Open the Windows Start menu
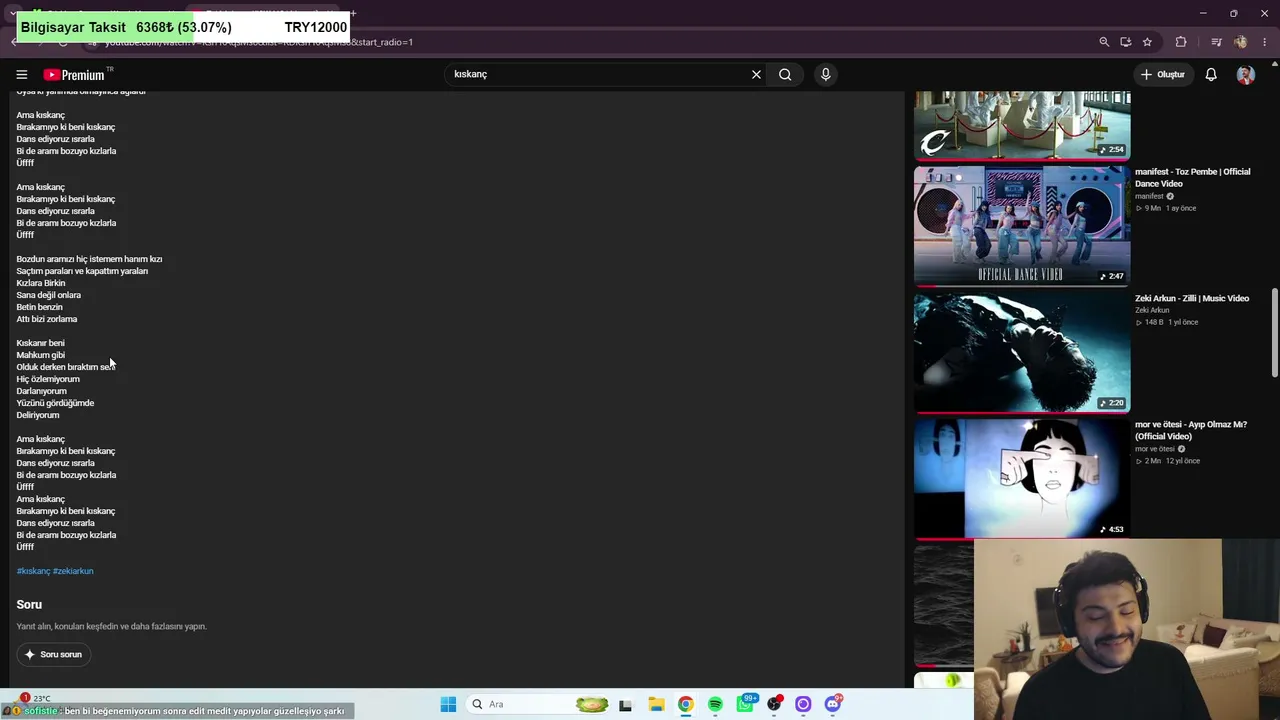The height and width of the screenshot is (720, 1280). pos(448,704)
